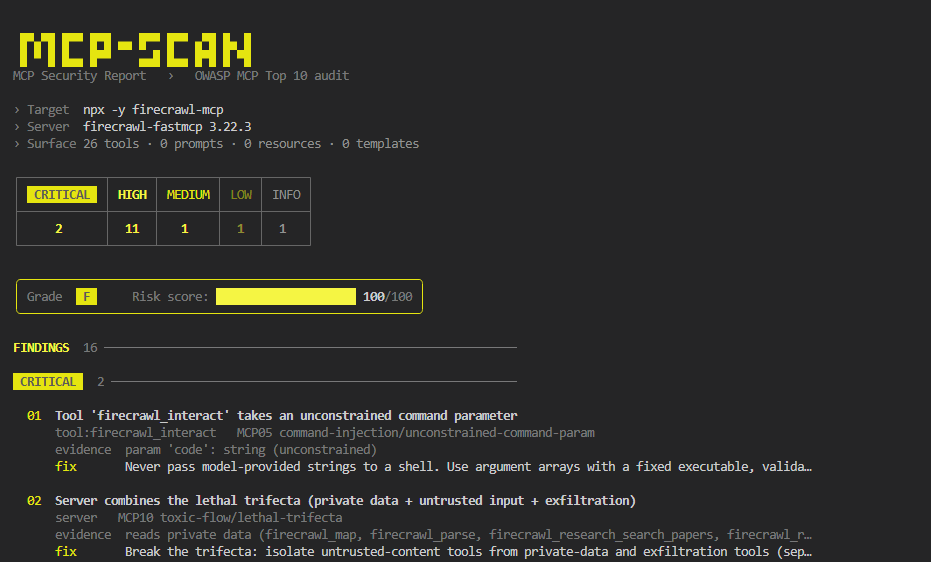Click 'tool:firecrawl_interact' reference
The height and width of the screenshot is (562, 931).
(135, 433)
